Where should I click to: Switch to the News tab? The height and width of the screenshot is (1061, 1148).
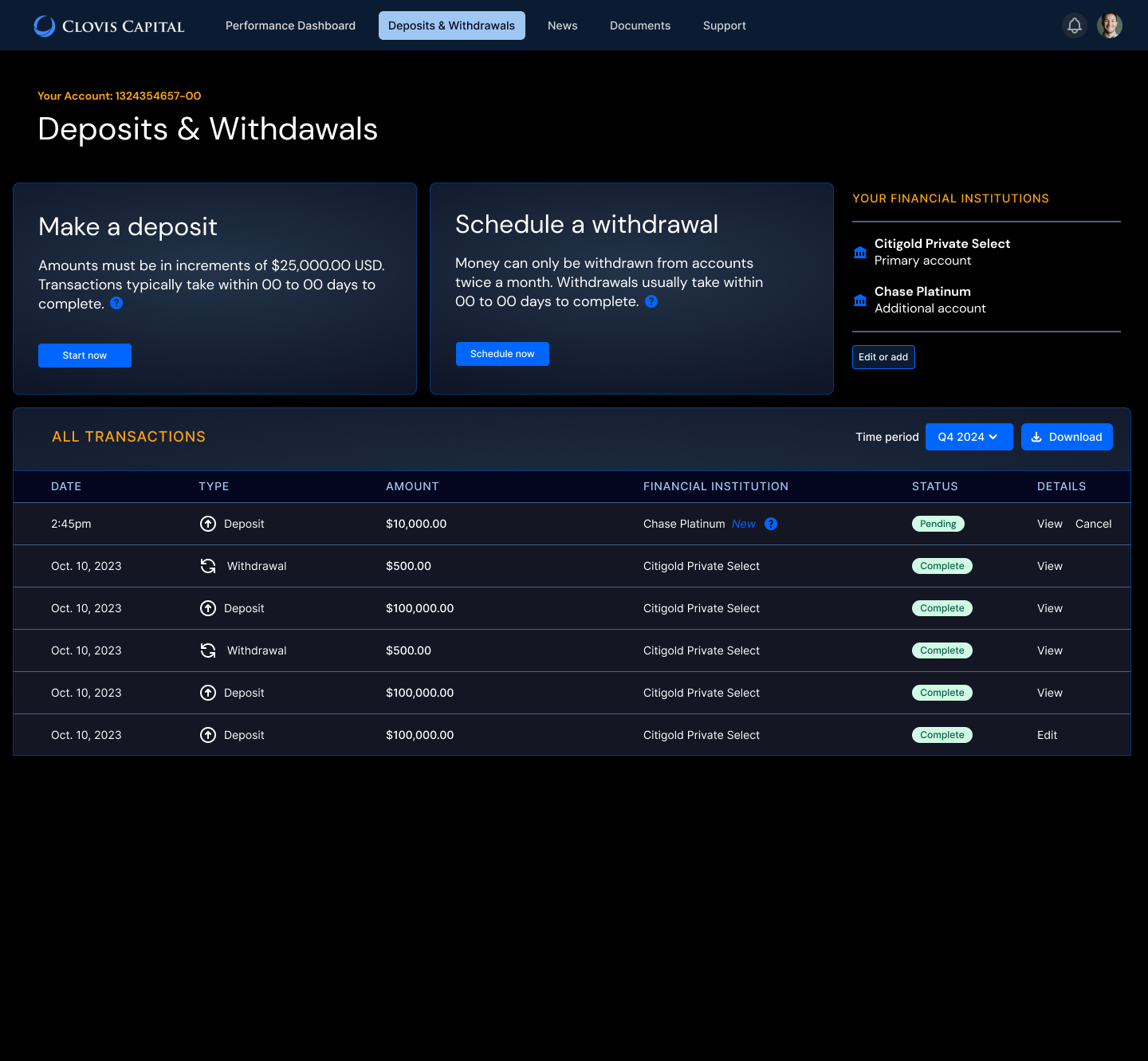pos(562,26)
